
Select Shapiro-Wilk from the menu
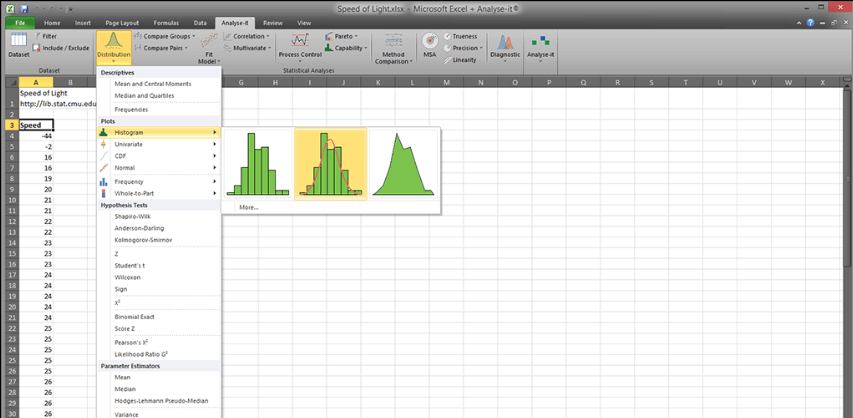(134, 216)
